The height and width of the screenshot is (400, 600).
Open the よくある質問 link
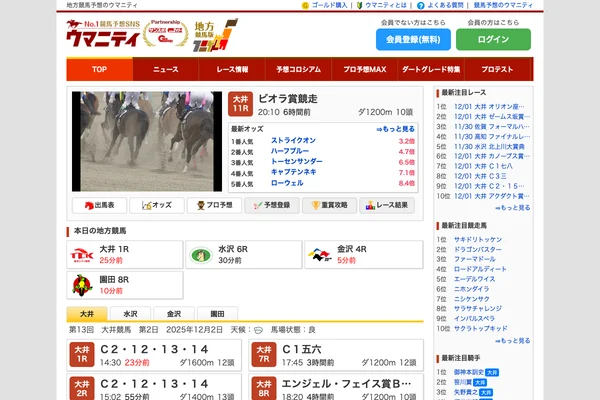click(x=445, y=5)
